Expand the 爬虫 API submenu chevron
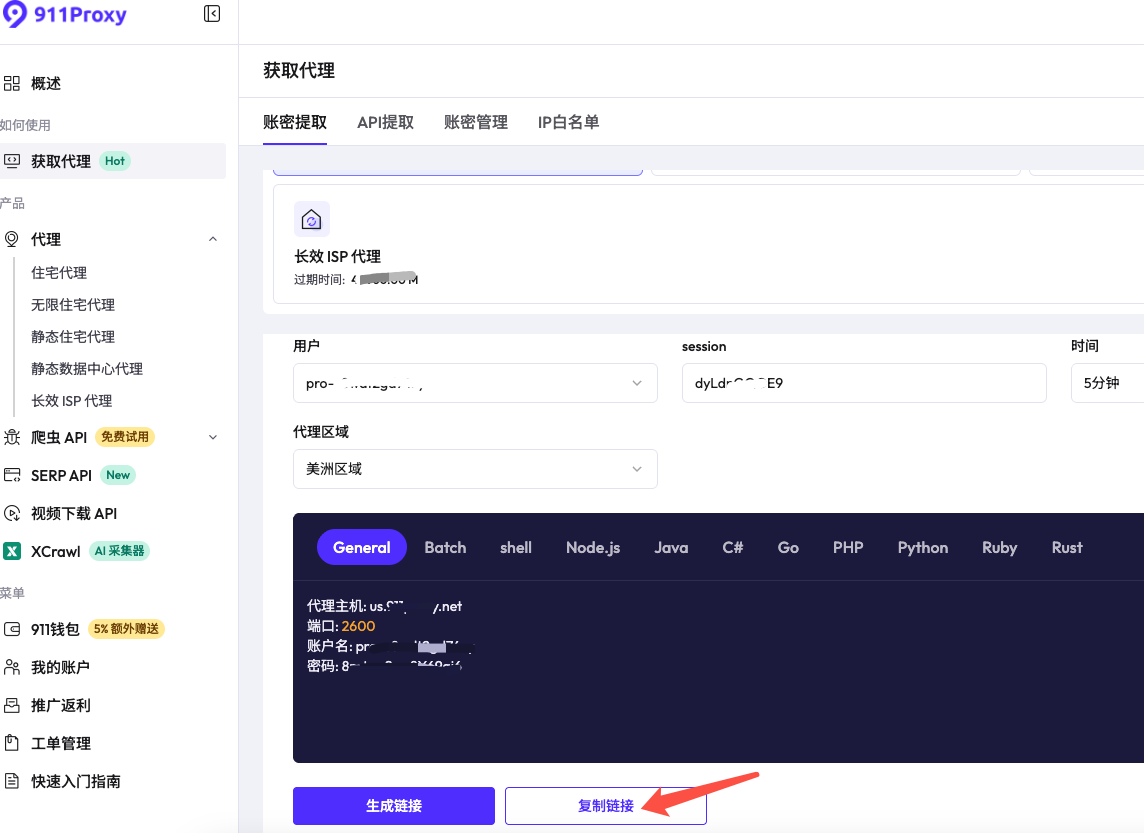Viewport: 1144px width, 833px height. coord(213,438)
